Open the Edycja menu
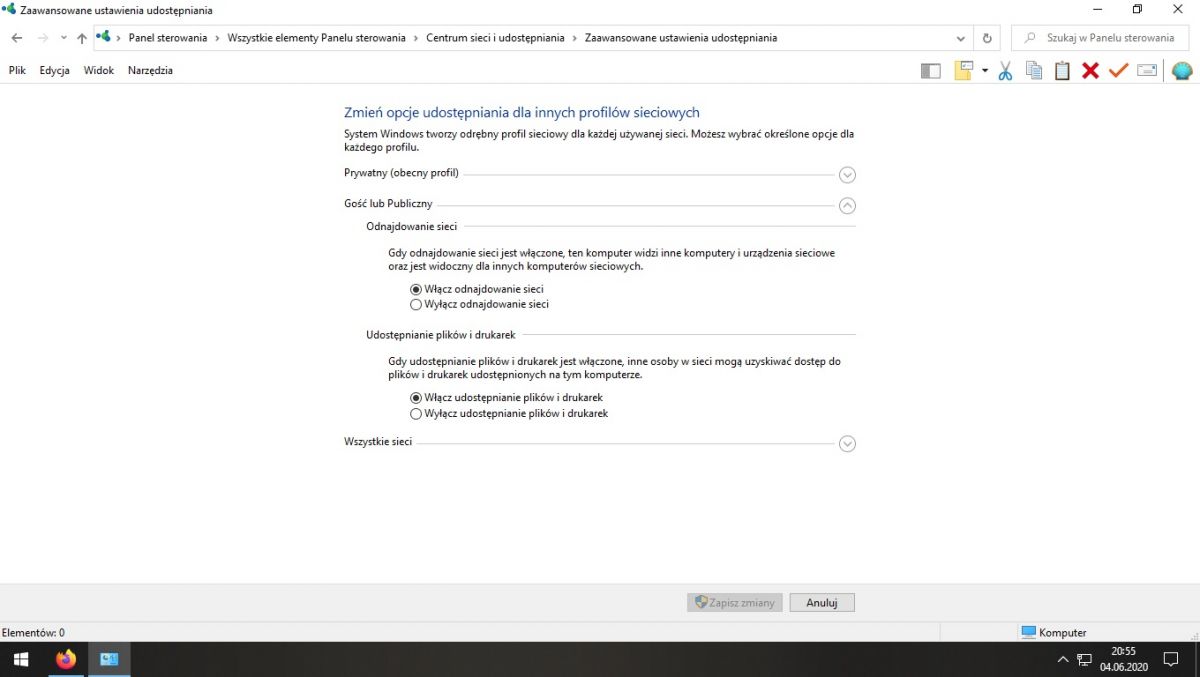Image resolution: width=1200 pixels, height=677 pixels. click(55, 70)
